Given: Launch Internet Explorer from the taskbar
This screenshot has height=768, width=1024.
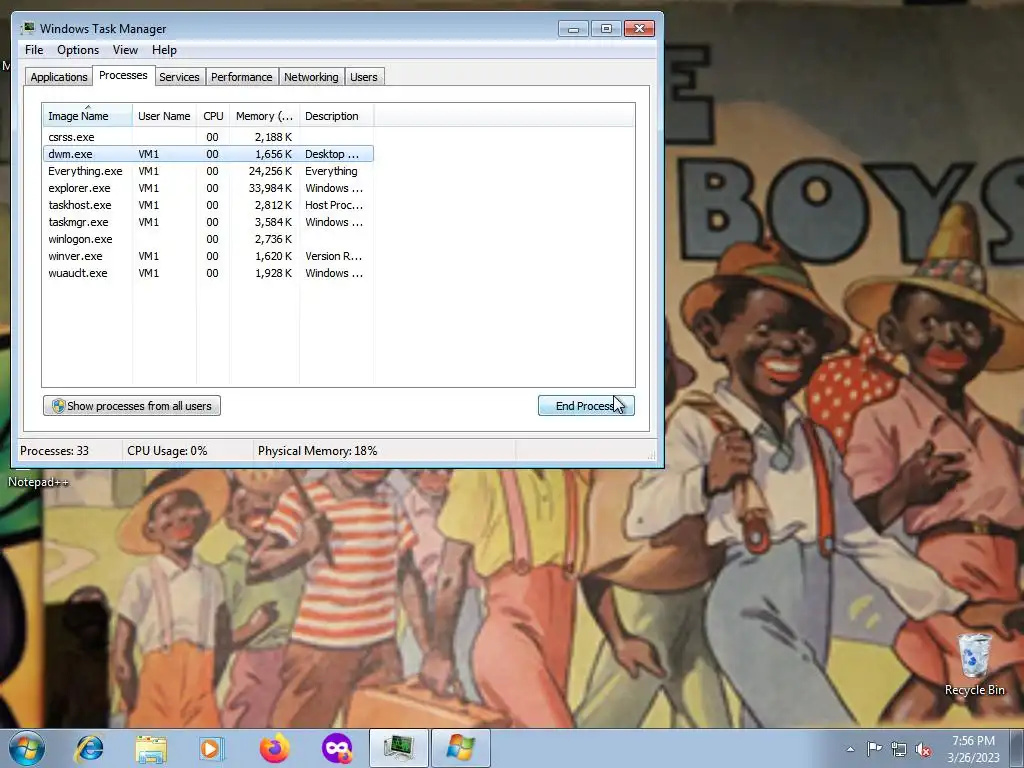Looking at the screenshot, I should tap(89, 748).
